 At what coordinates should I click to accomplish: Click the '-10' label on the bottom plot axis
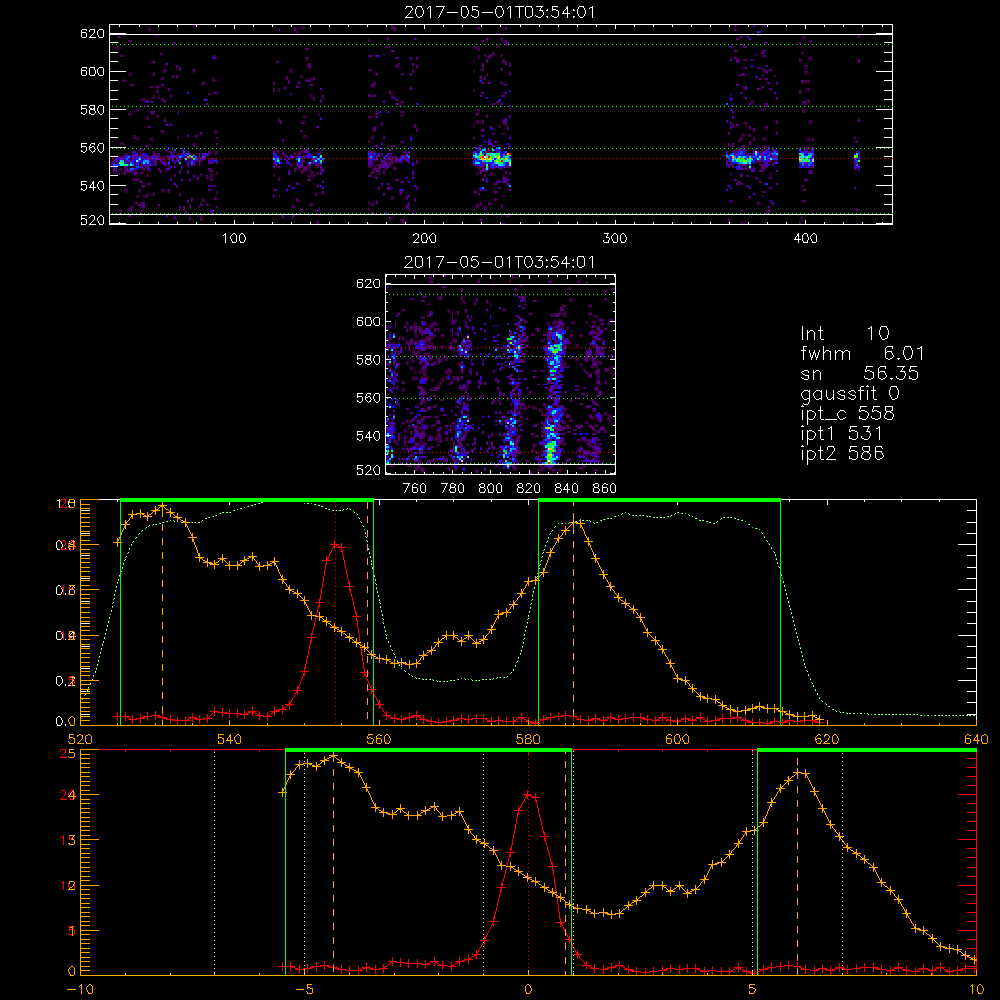pyautogui.click(x=80, y=990)
